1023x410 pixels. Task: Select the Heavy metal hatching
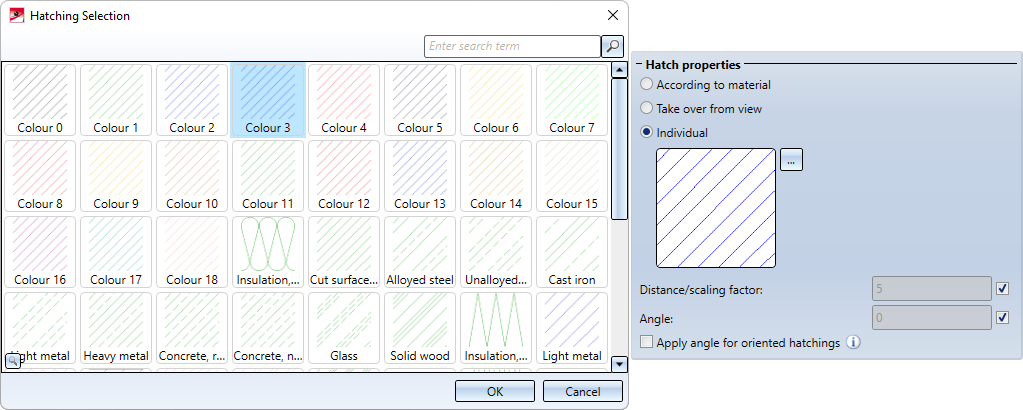116,327
